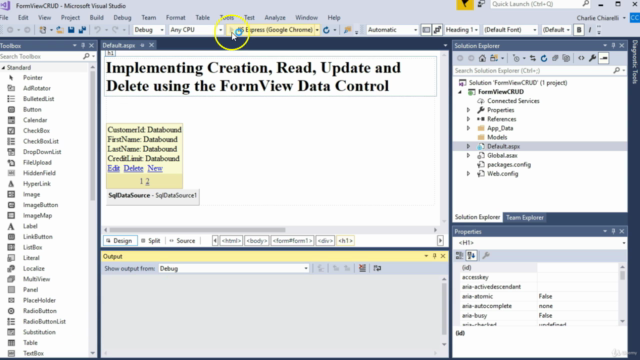Click the browser Refresh icon in toolbar
Image resolution: width=640 pixels, height=360 pixels.
pyautogui.click(x=326, y=30)
